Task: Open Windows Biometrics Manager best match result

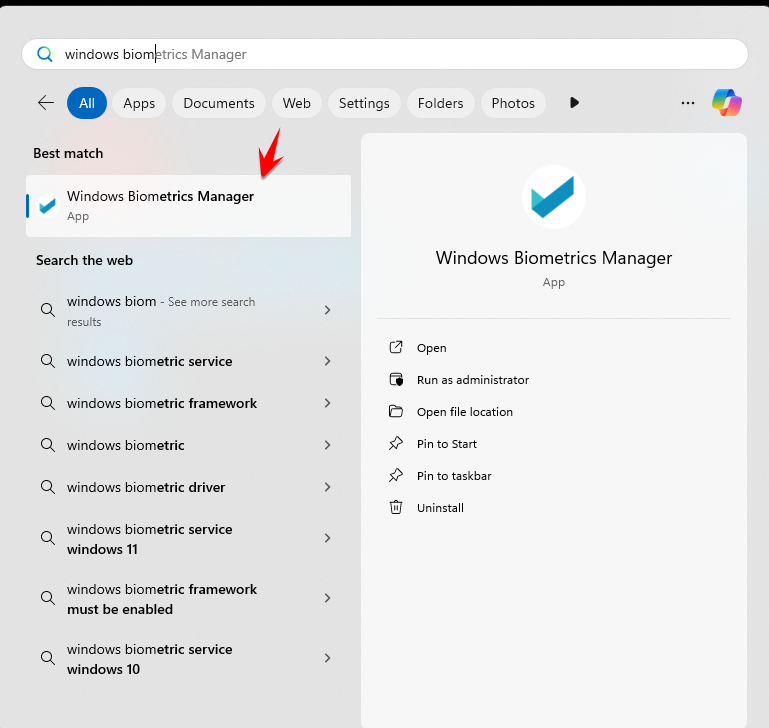Action: (x=188, y=206)
